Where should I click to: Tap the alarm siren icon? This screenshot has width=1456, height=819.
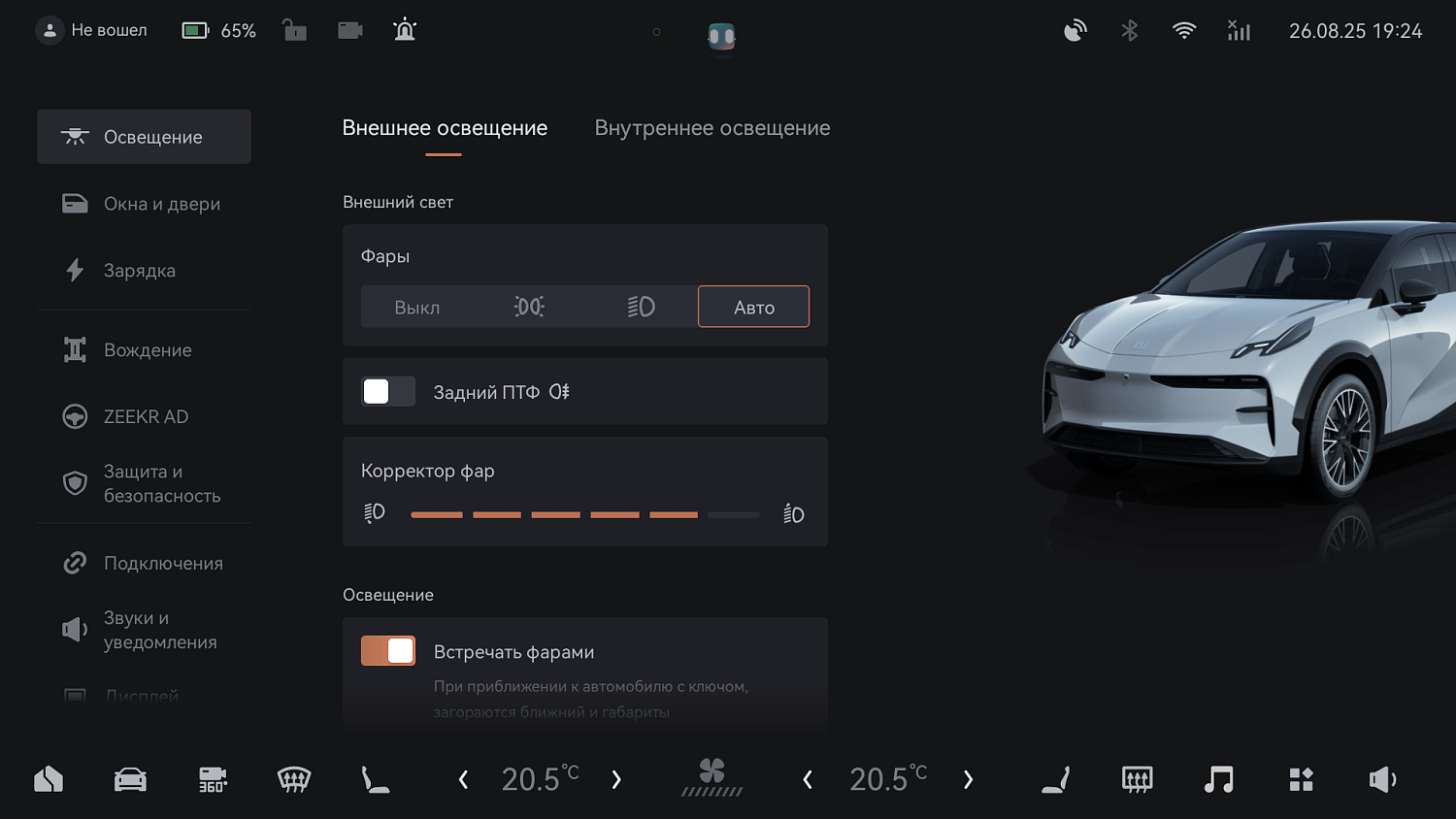click(x=405, y=30)
